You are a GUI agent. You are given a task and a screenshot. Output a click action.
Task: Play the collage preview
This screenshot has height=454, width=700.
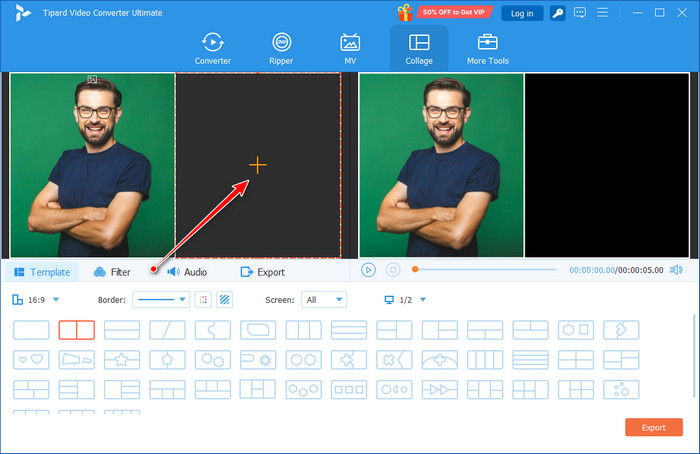pyautogui.click(x=368, y=270)
